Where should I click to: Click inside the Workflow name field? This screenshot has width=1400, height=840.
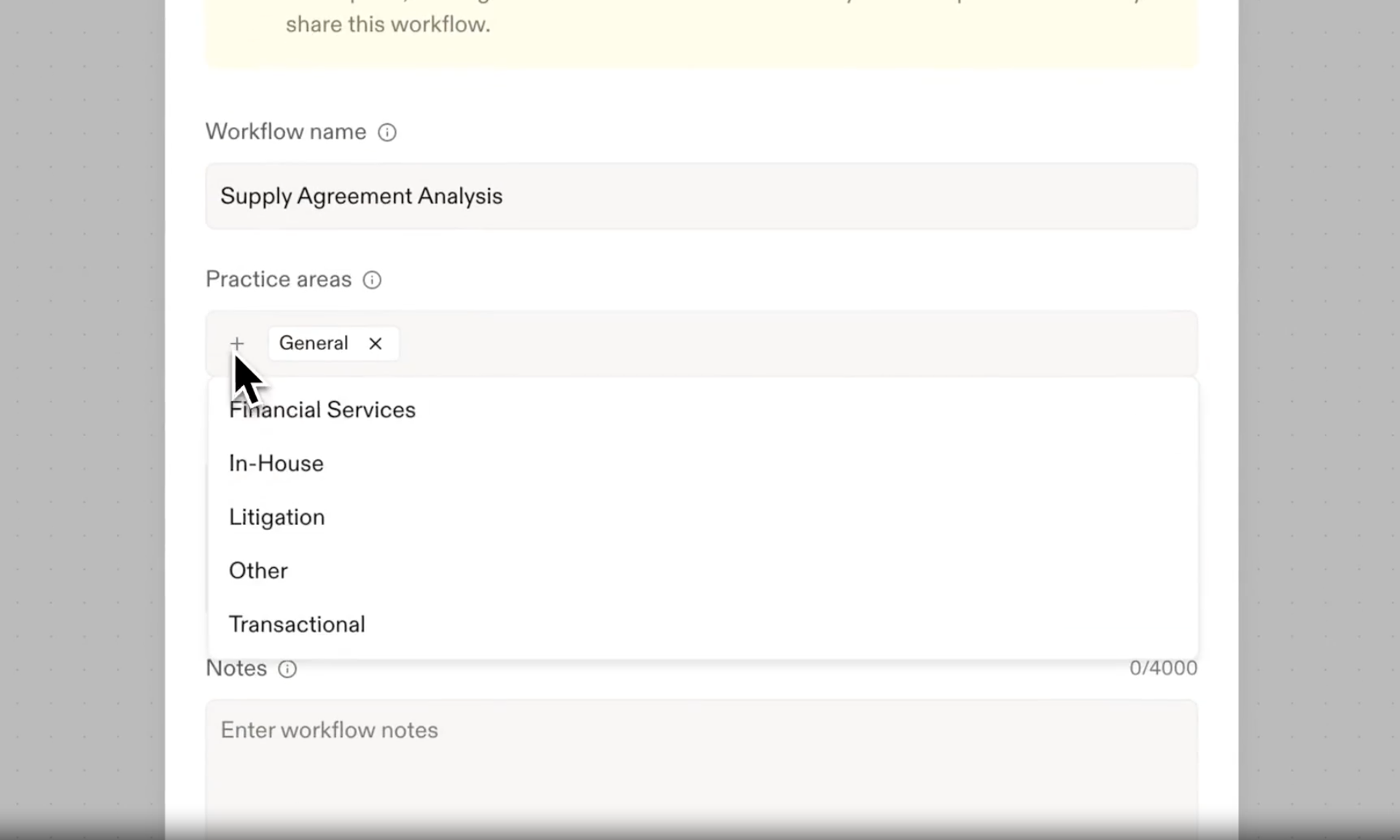point(700,196)
